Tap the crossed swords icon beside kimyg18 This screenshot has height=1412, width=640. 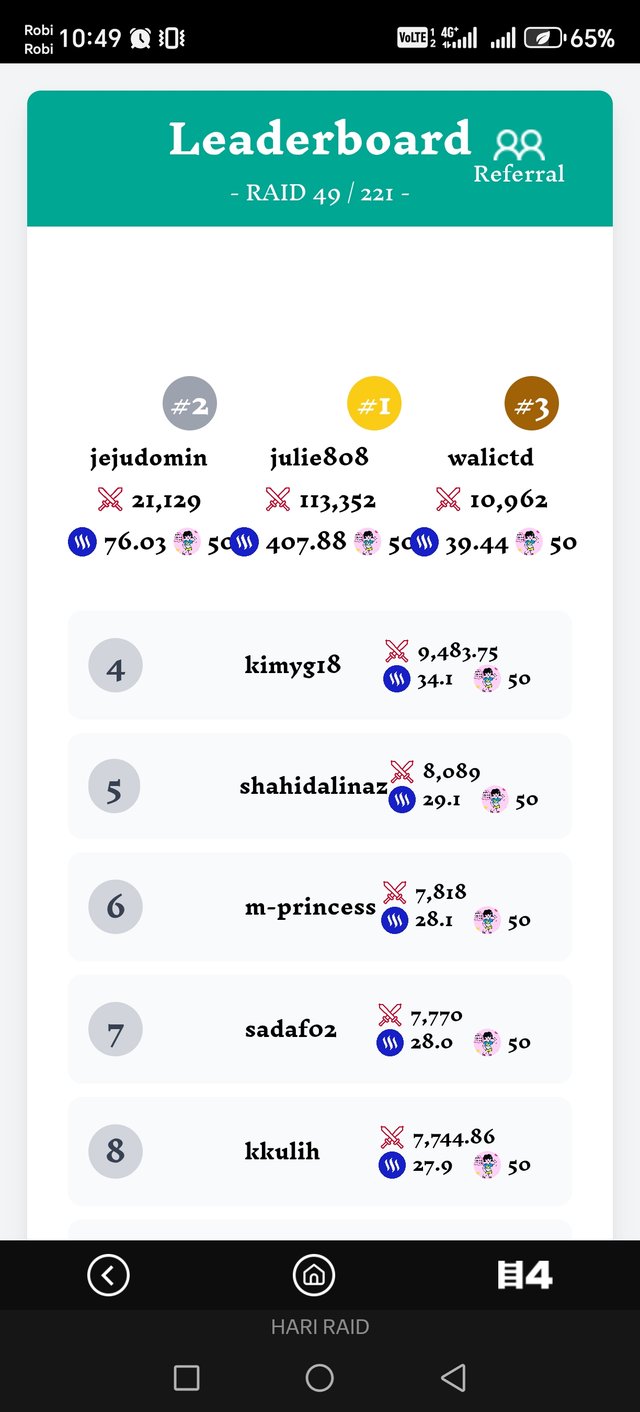397,652
